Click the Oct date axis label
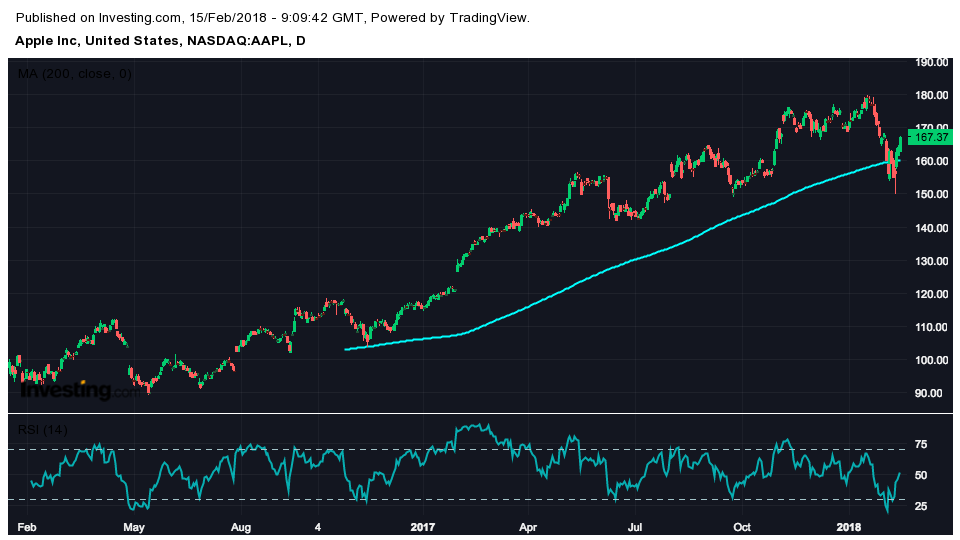960x540 pixels. (x=742, y=527)
